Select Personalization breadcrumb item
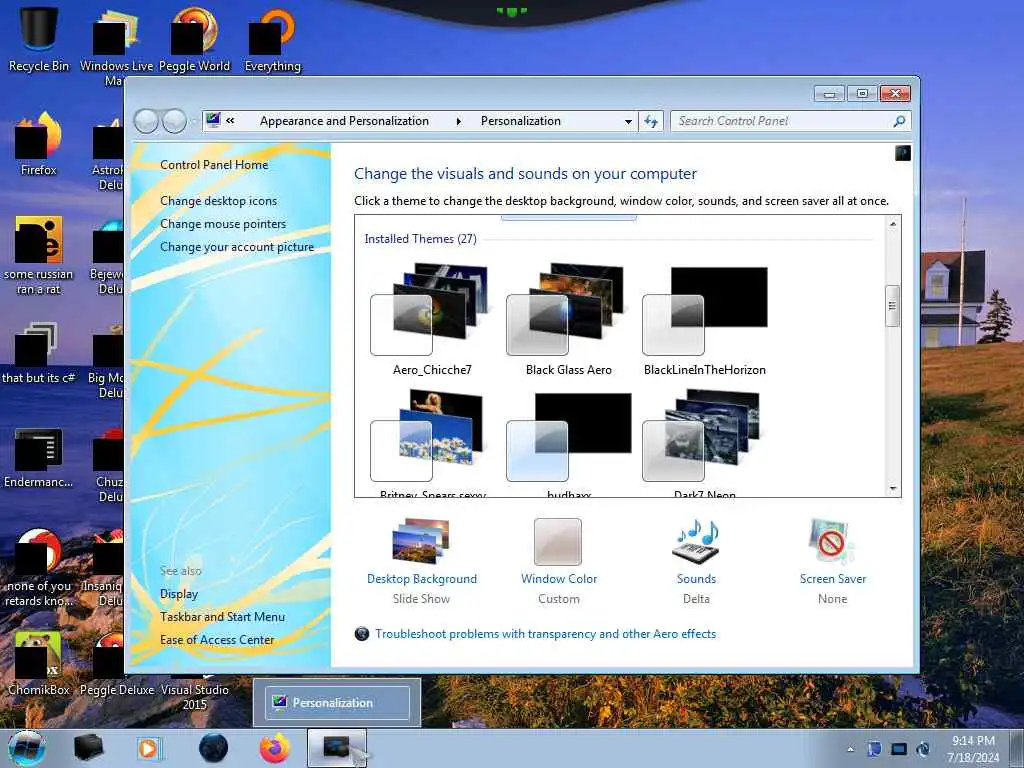The image size is (1024, 768). pos(520,121)
